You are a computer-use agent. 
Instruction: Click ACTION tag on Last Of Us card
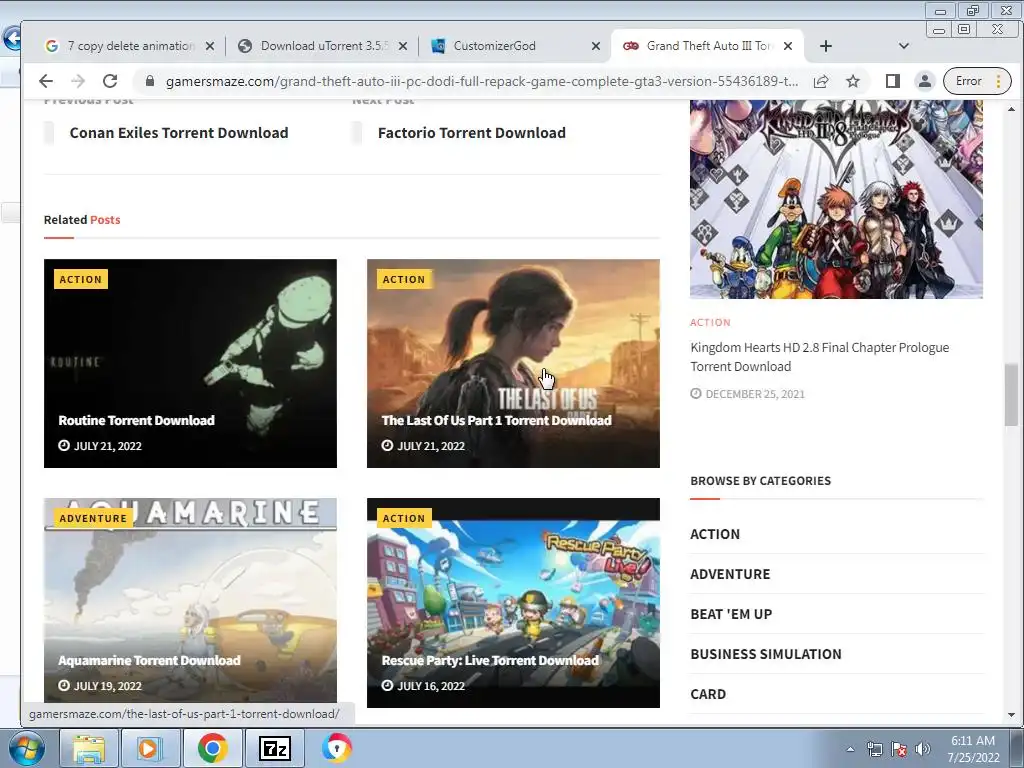(404, 279)
